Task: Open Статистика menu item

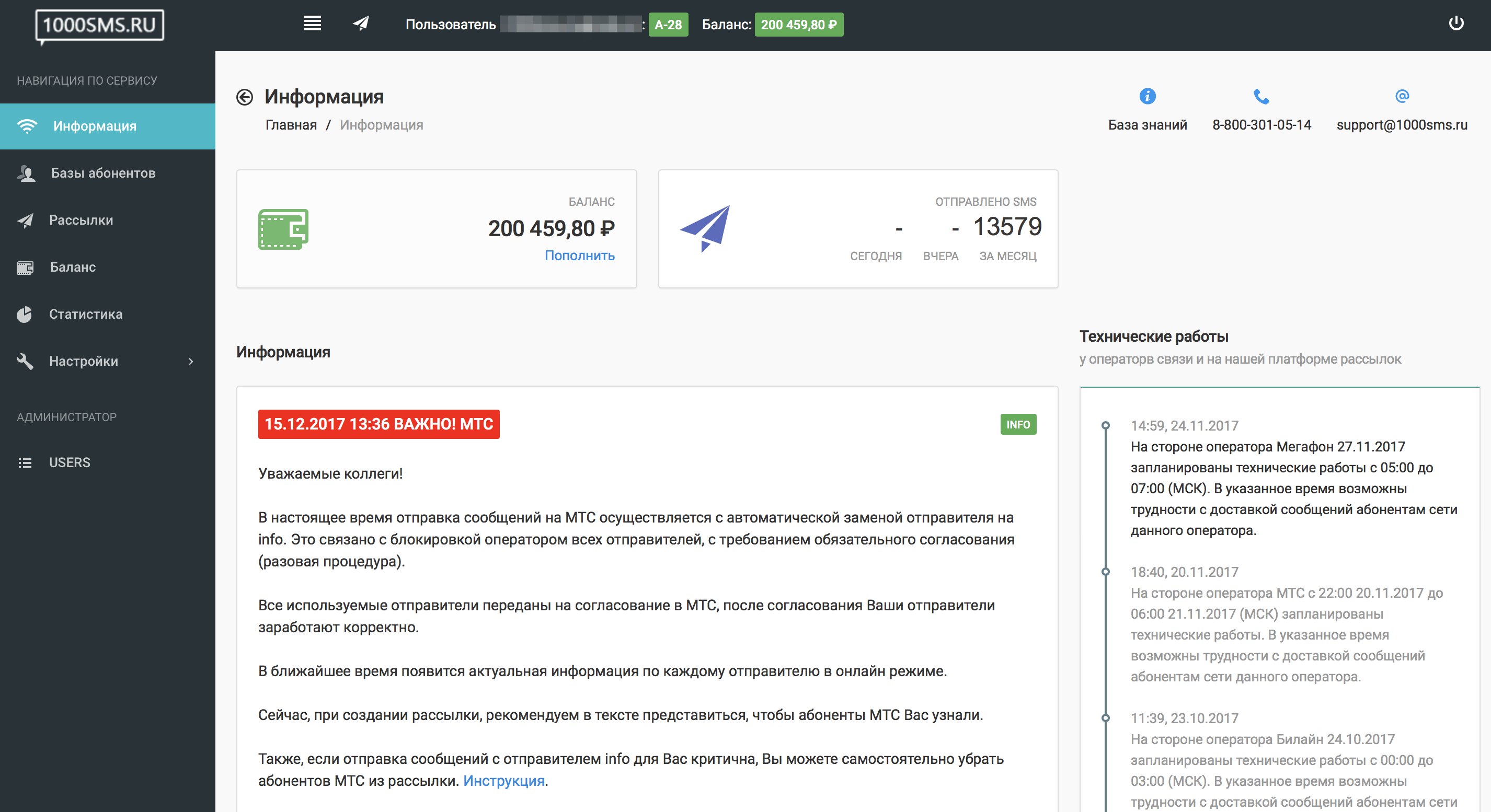Action: [86, 314]
